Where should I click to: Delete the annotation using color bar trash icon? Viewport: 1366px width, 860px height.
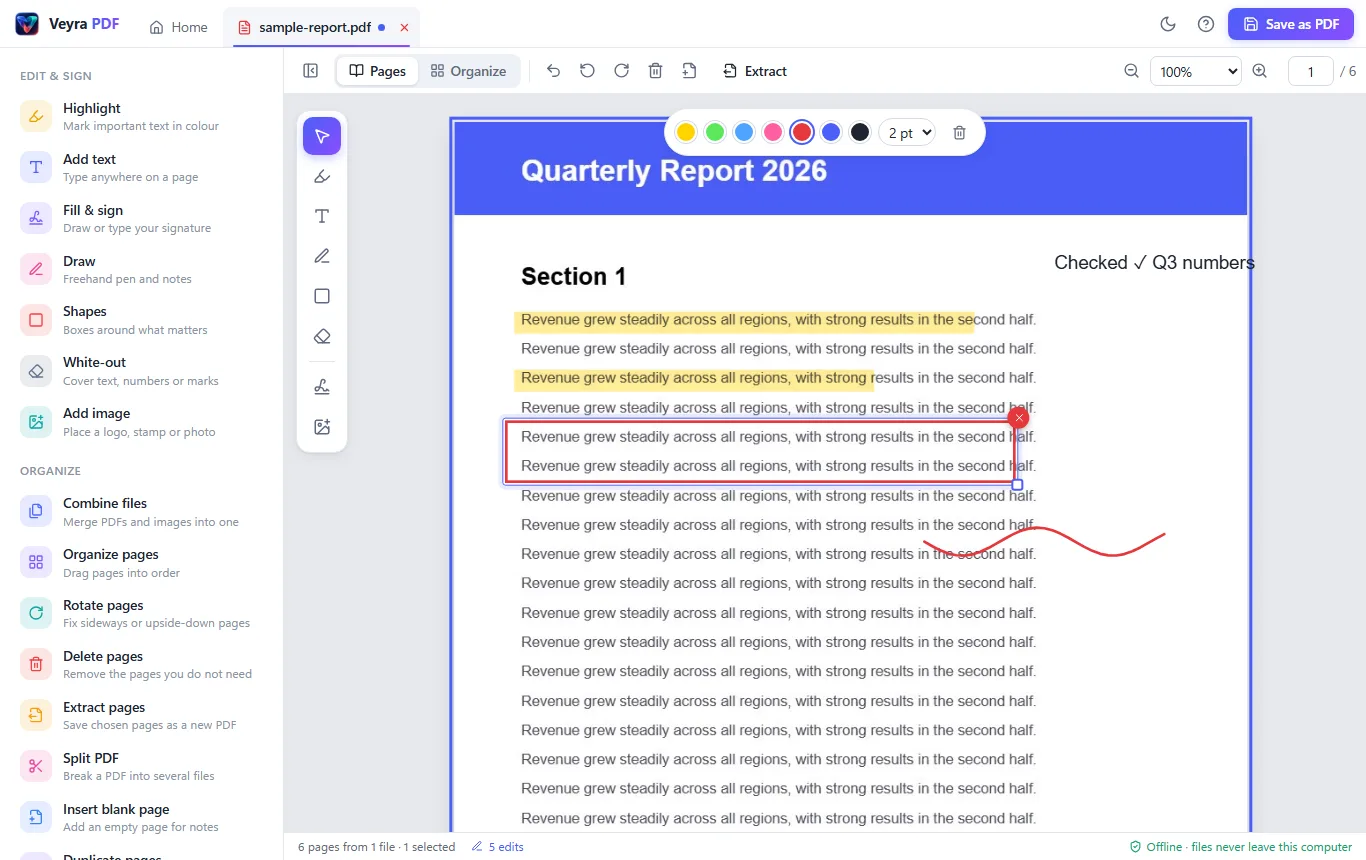(959, 132)
